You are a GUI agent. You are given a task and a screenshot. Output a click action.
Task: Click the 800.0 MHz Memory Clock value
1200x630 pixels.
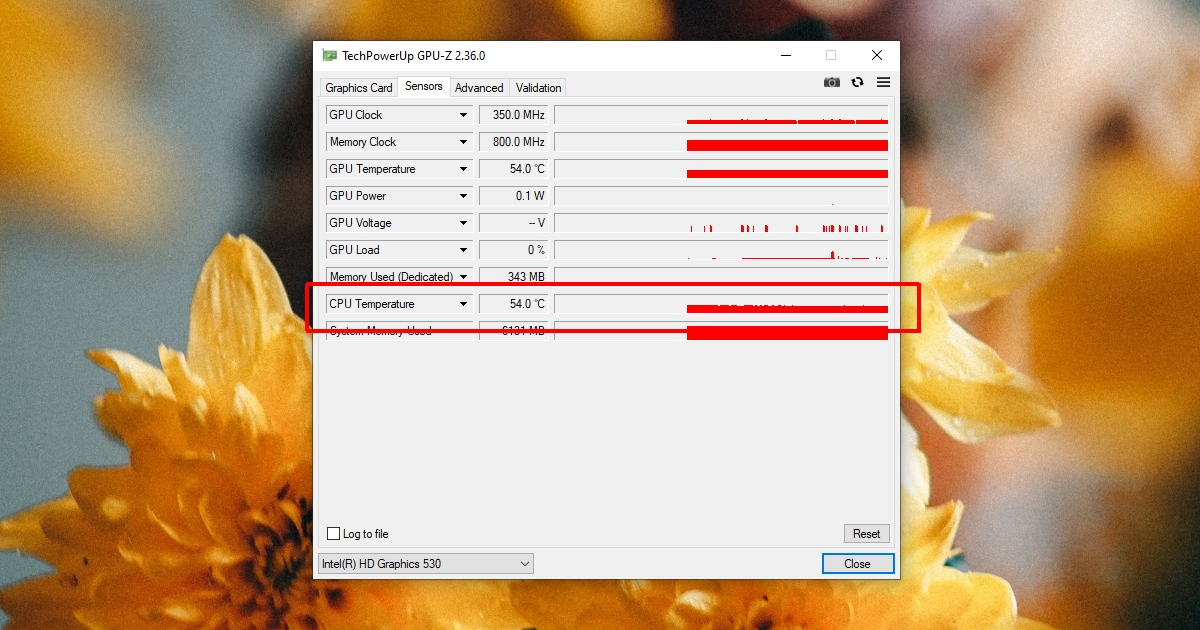[514, 142]
